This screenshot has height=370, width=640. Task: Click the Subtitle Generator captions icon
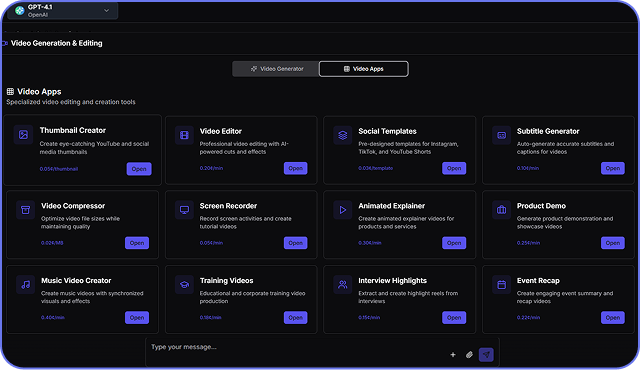coord(501,135)
